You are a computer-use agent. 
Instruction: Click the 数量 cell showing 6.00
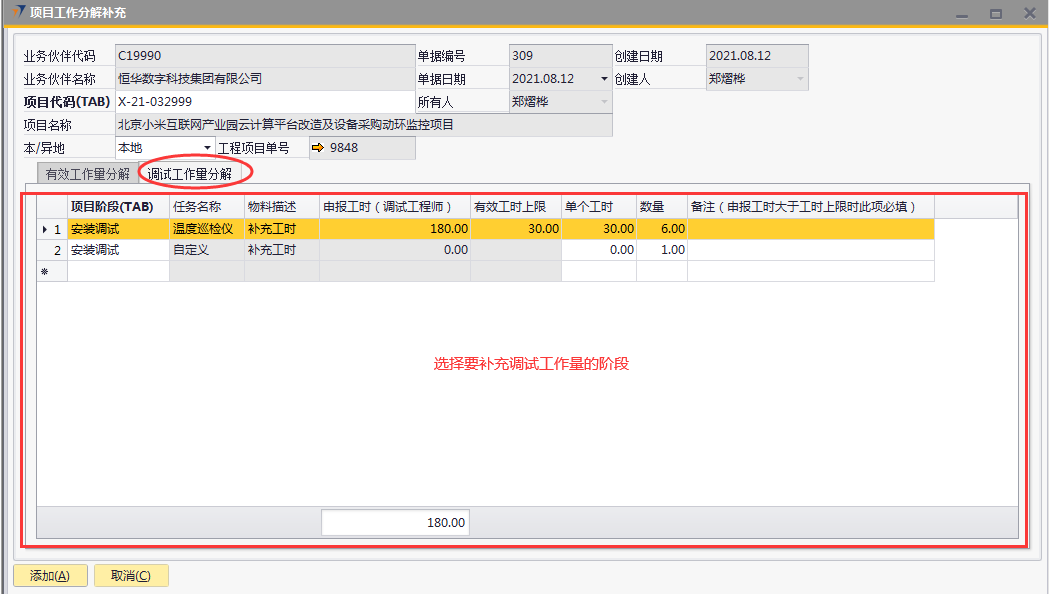[x=661, y=229]
